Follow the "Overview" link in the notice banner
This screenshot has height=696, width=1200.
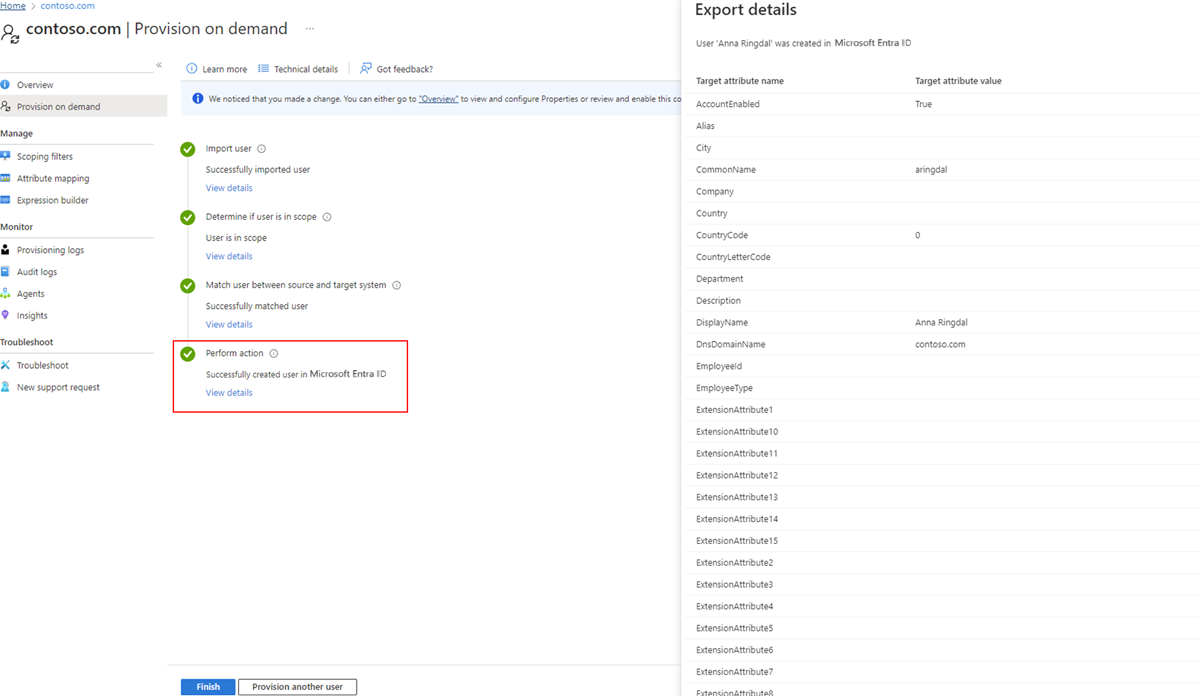pyautogui.click(x=438, y=99)
